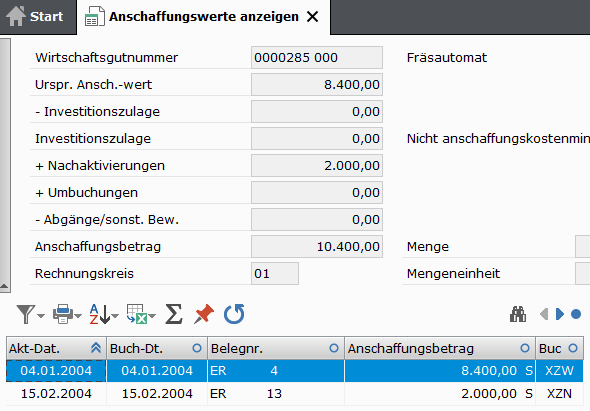
Task: Click the Excel export icon
Action: [136, 314]
